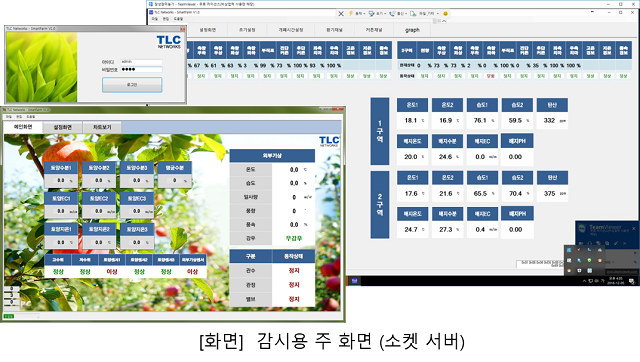Click the checkmark icon in TeamViewer panel
This screenshot has height=362, width=640.
(x=616, y=243)
